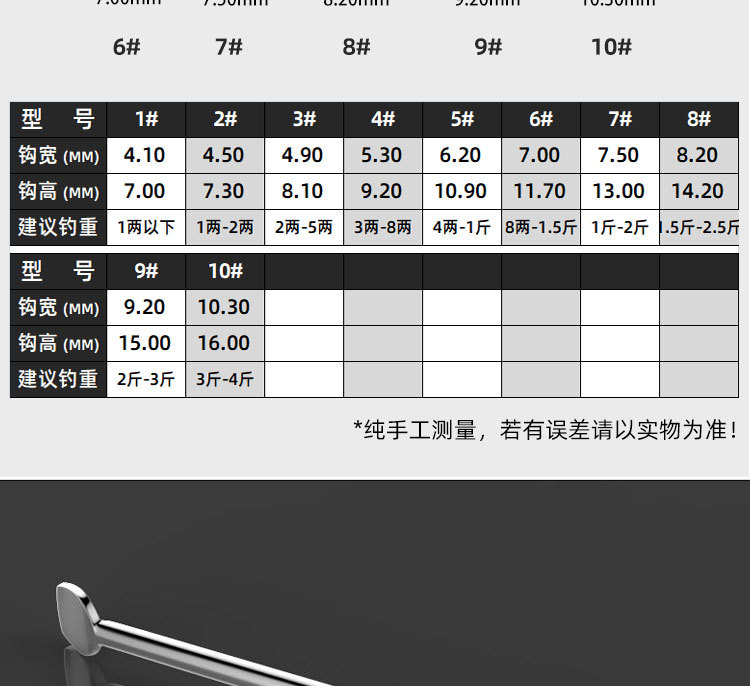Viewport: 750px width, 686px height.
Task: Click the hook height value 10.90
Action: click(462, 191)
